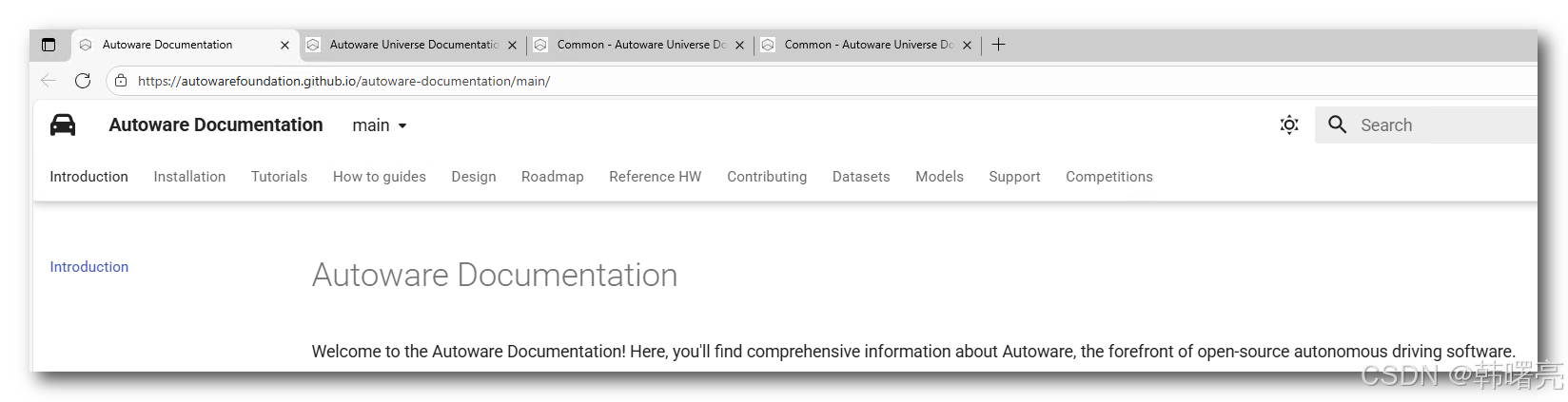Close the first Common - Autoware Universe tab
Screen dimensions: 1568x402
(x=739, y=45)
